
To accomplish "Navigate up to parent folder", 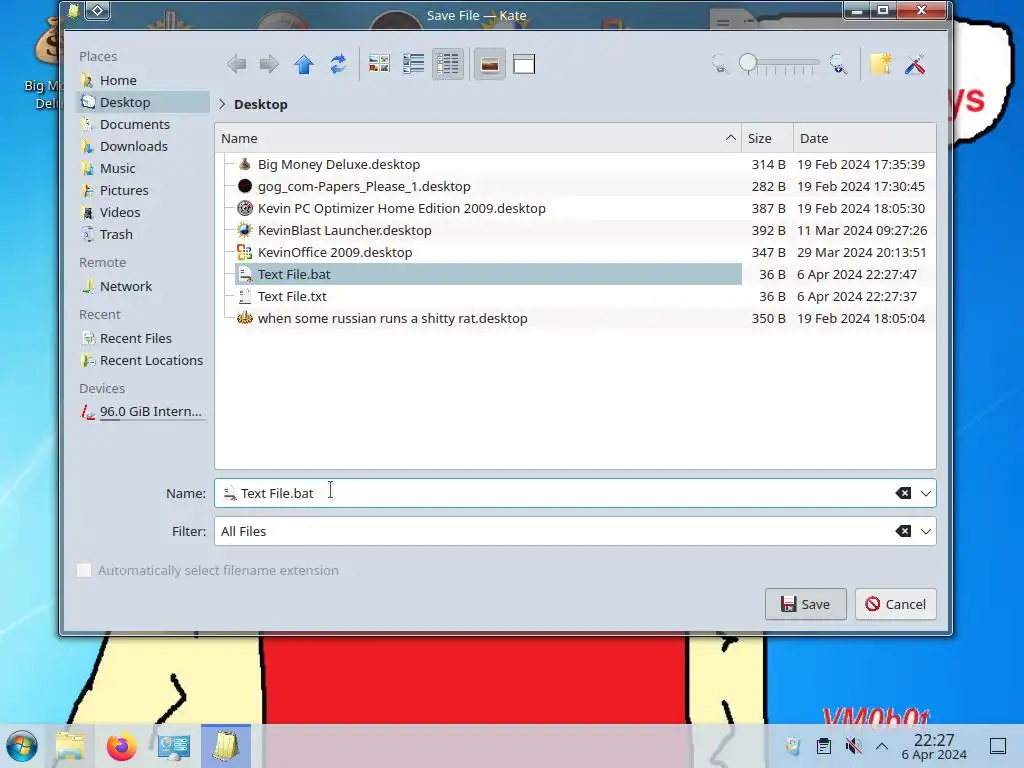I will coord(304,64).
